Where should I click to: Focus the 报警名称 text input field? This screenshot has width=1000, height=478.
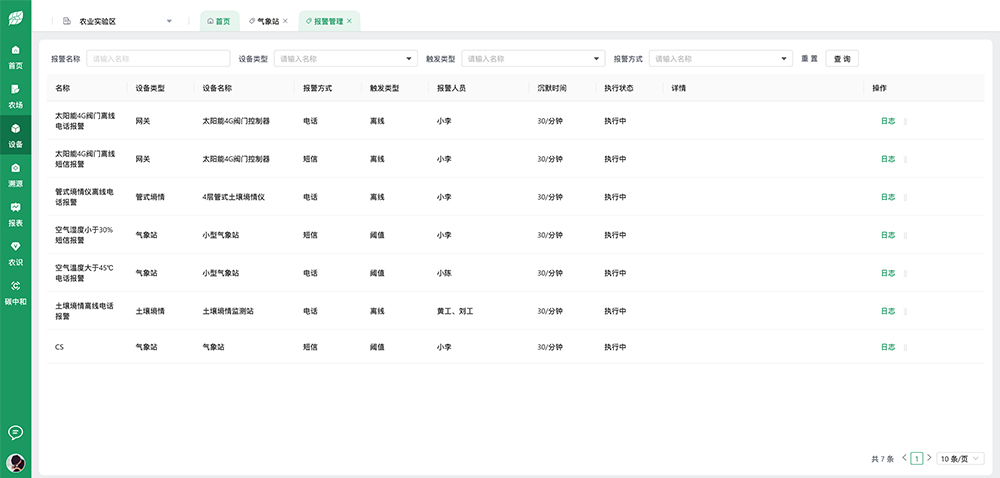tap(158, 59)
